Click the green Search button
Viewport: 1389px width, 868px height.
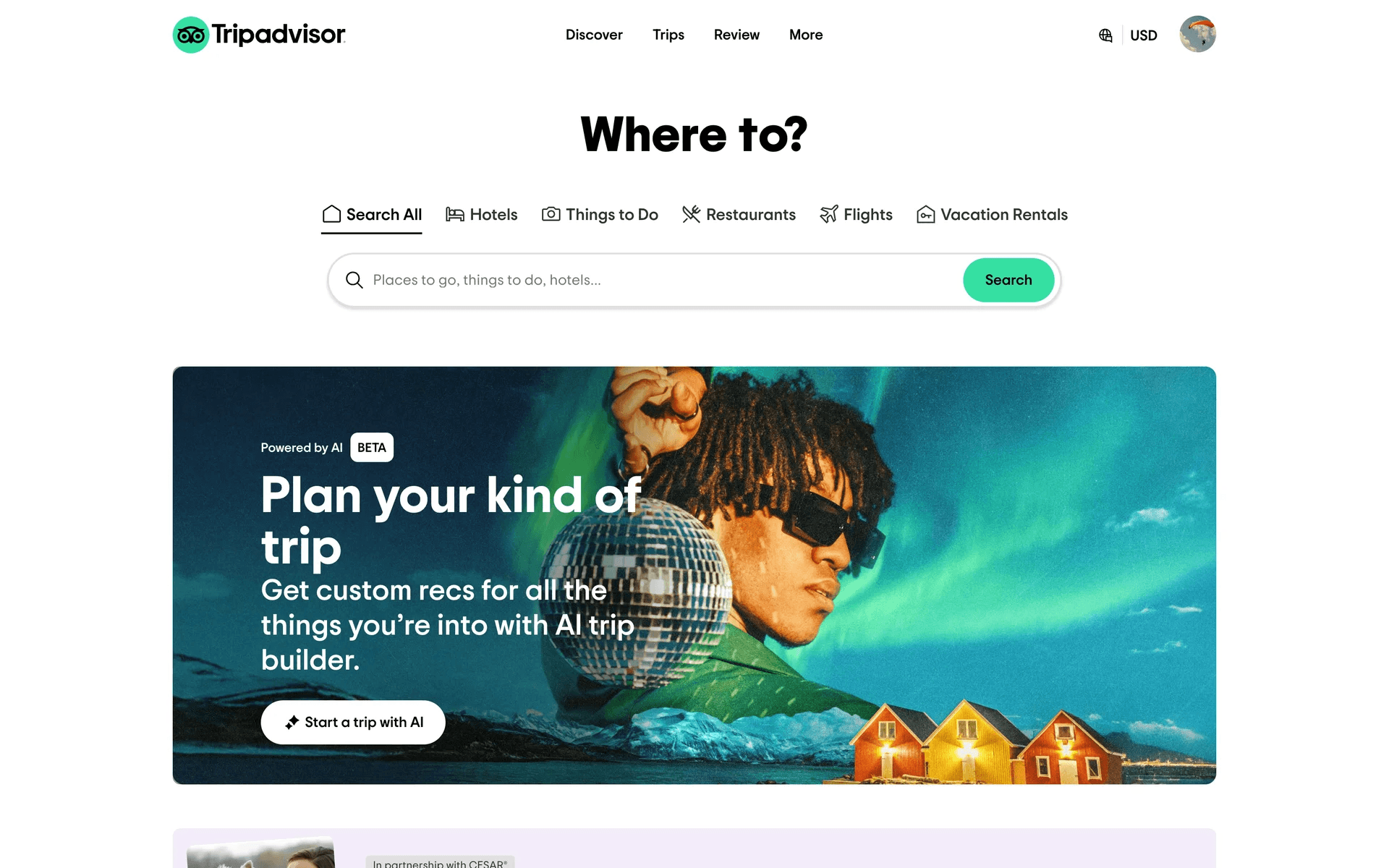[x=1008, y=280]
